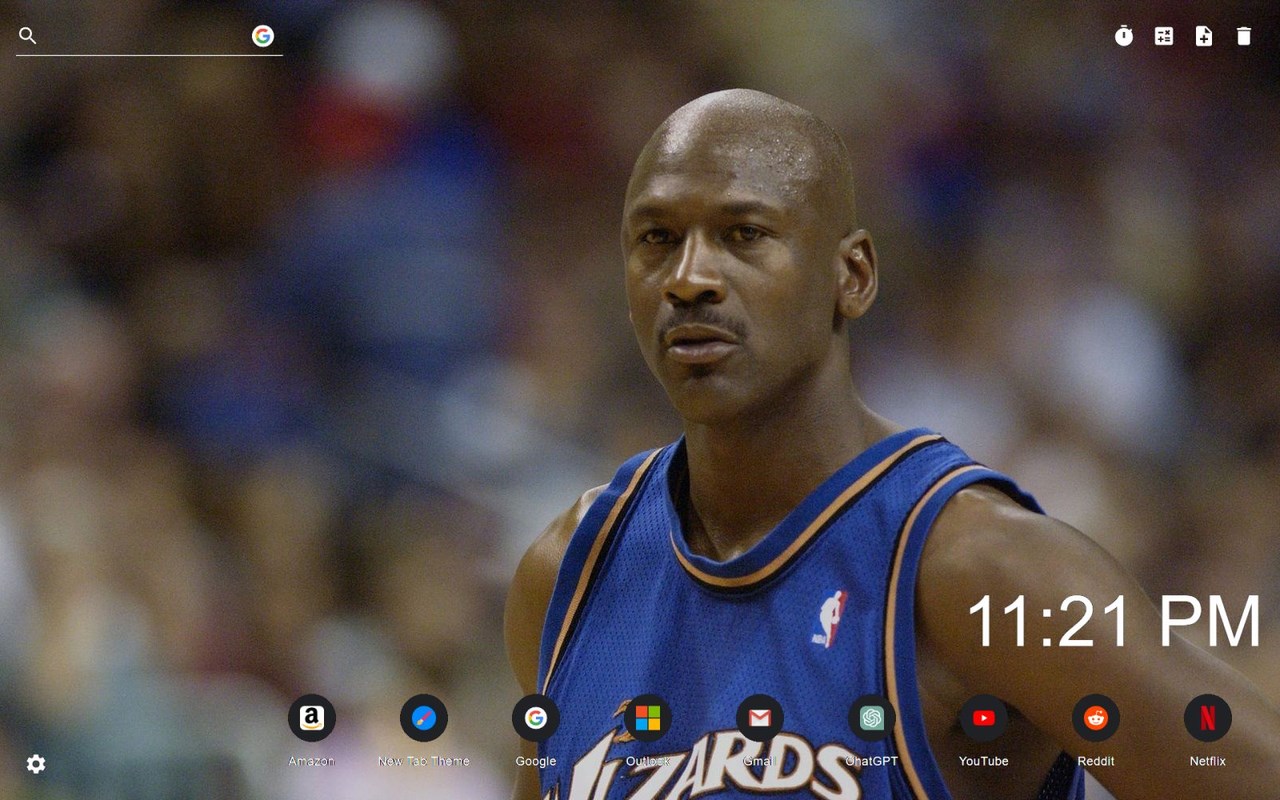Open the calculator tool
The image size is (1280, 800).
click(1164, 36)
